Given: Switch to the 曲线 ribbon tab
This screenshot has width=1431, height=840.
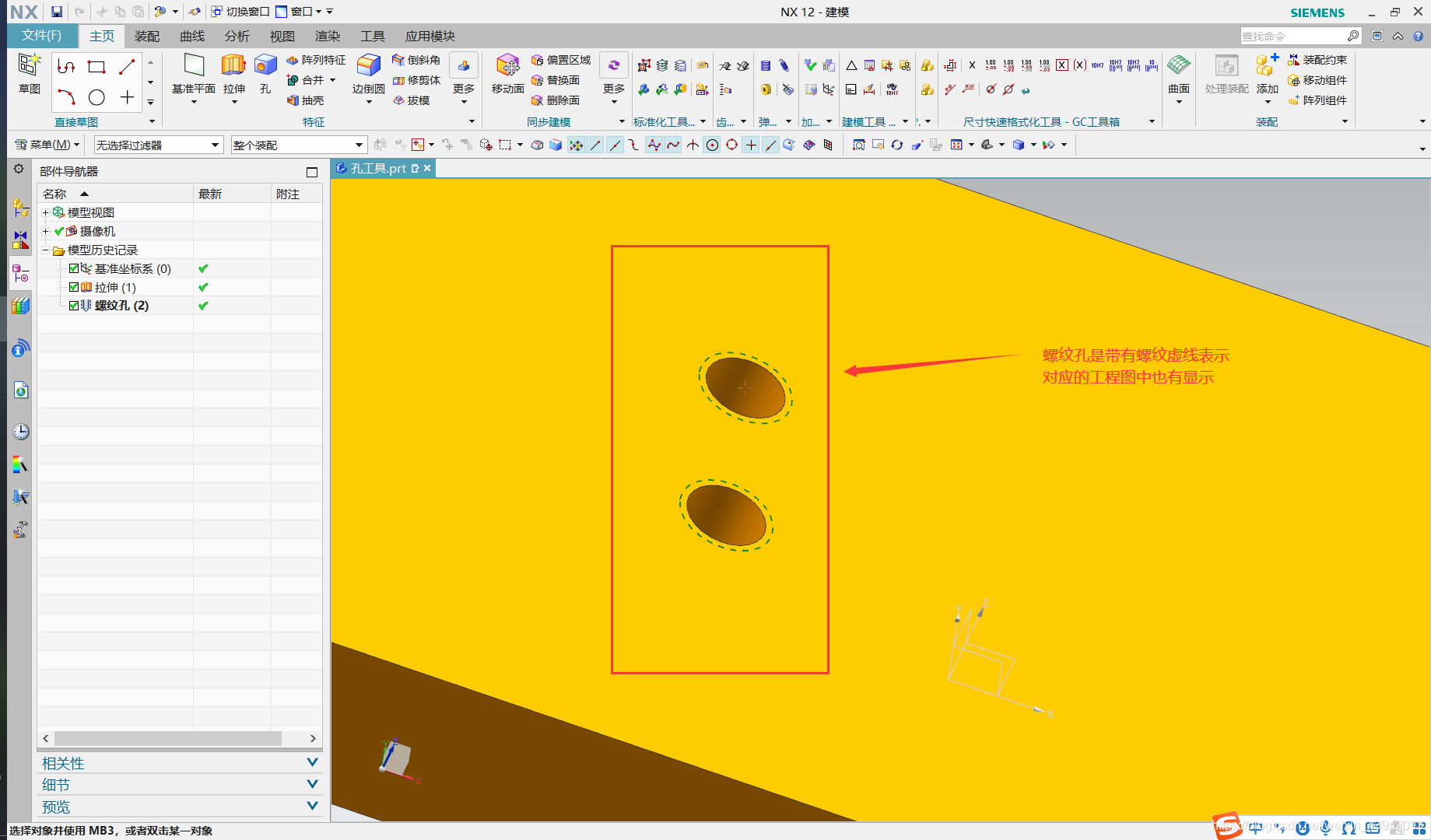Looking at the screenshot, I should 191,37.
